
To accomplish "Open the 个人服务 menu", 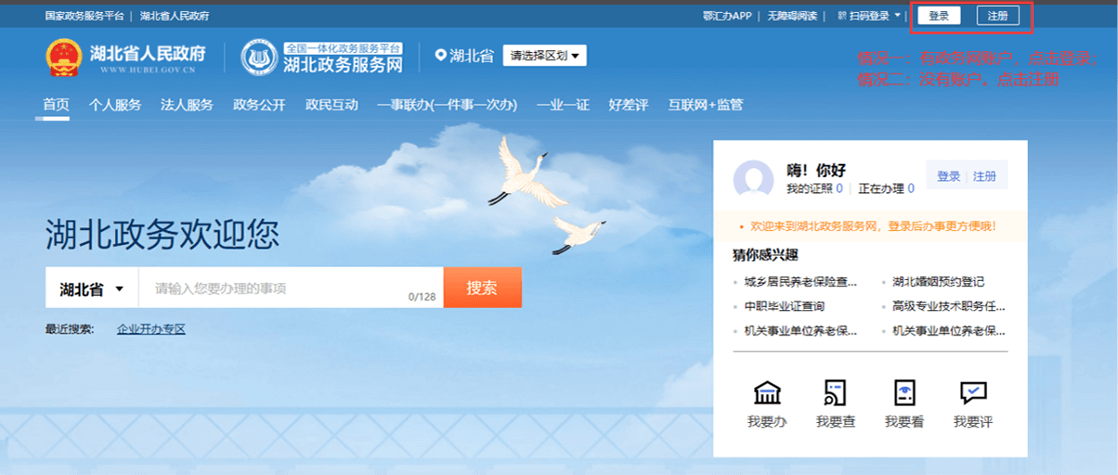I will [115, 105].
